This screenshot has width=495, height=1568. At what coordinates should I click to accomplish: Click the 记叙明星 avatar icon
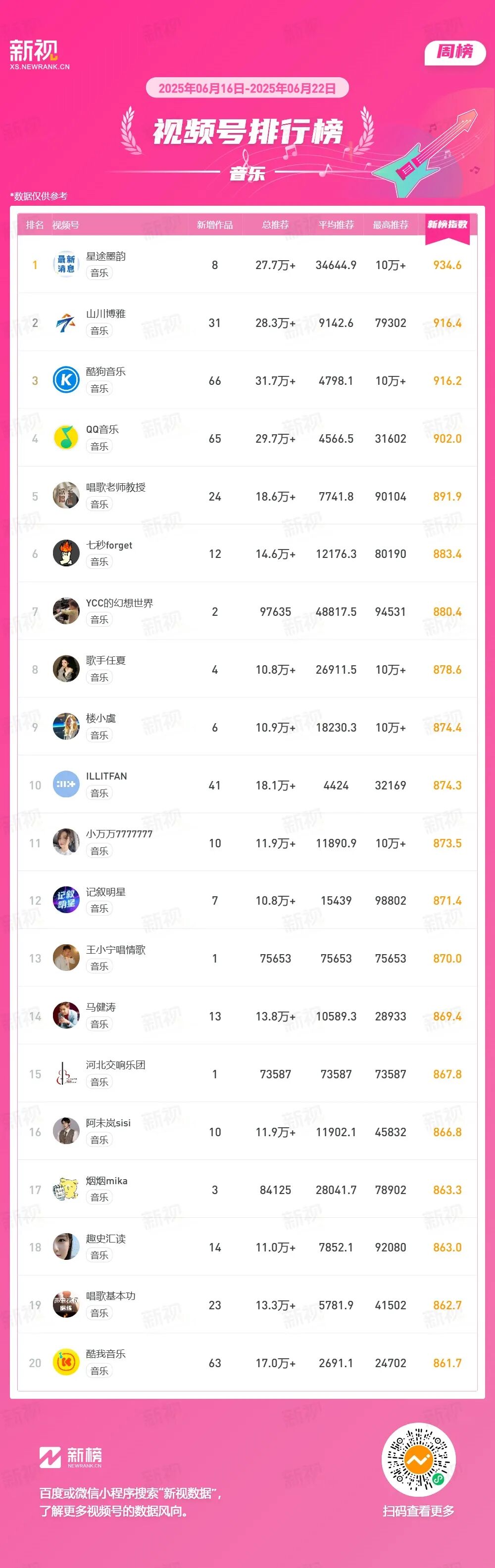(x=66, y=900)
